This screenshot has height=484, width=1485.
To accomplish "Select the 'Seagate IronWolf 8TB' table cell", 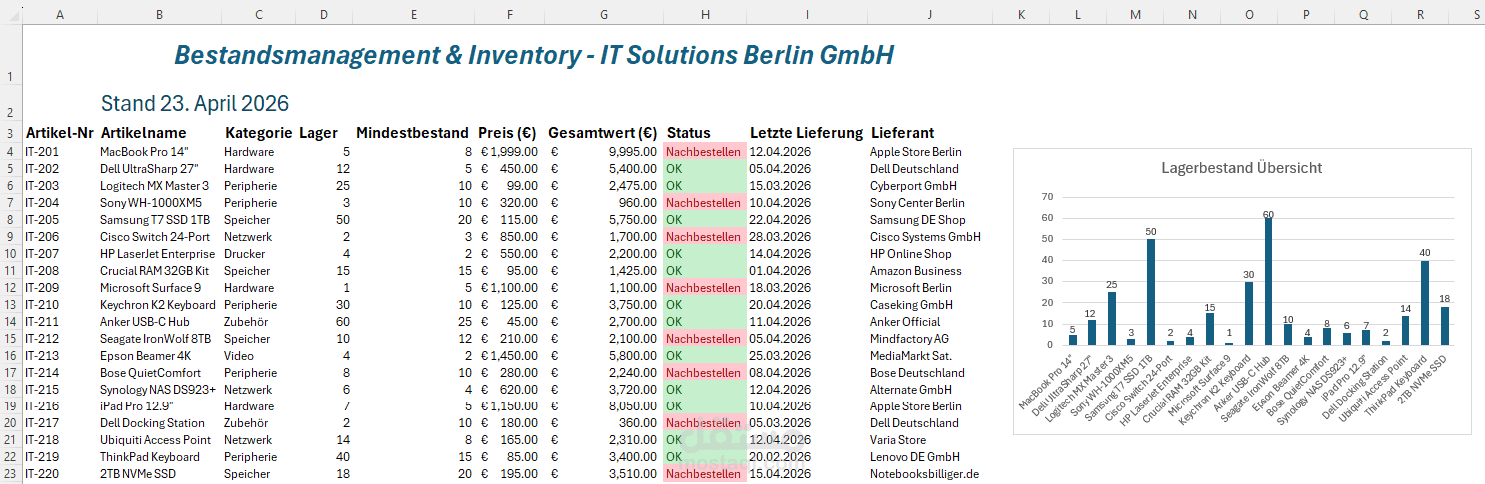I will click(159, 339).
